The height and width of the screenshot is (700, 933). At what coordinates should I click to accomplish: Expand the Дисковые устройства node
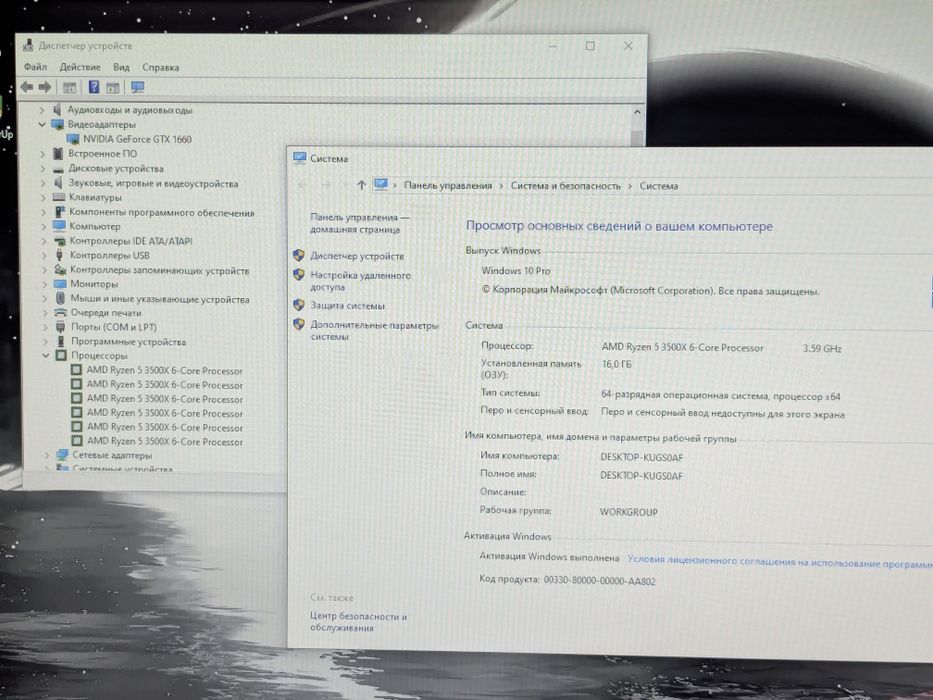click(x=42, y=168)
